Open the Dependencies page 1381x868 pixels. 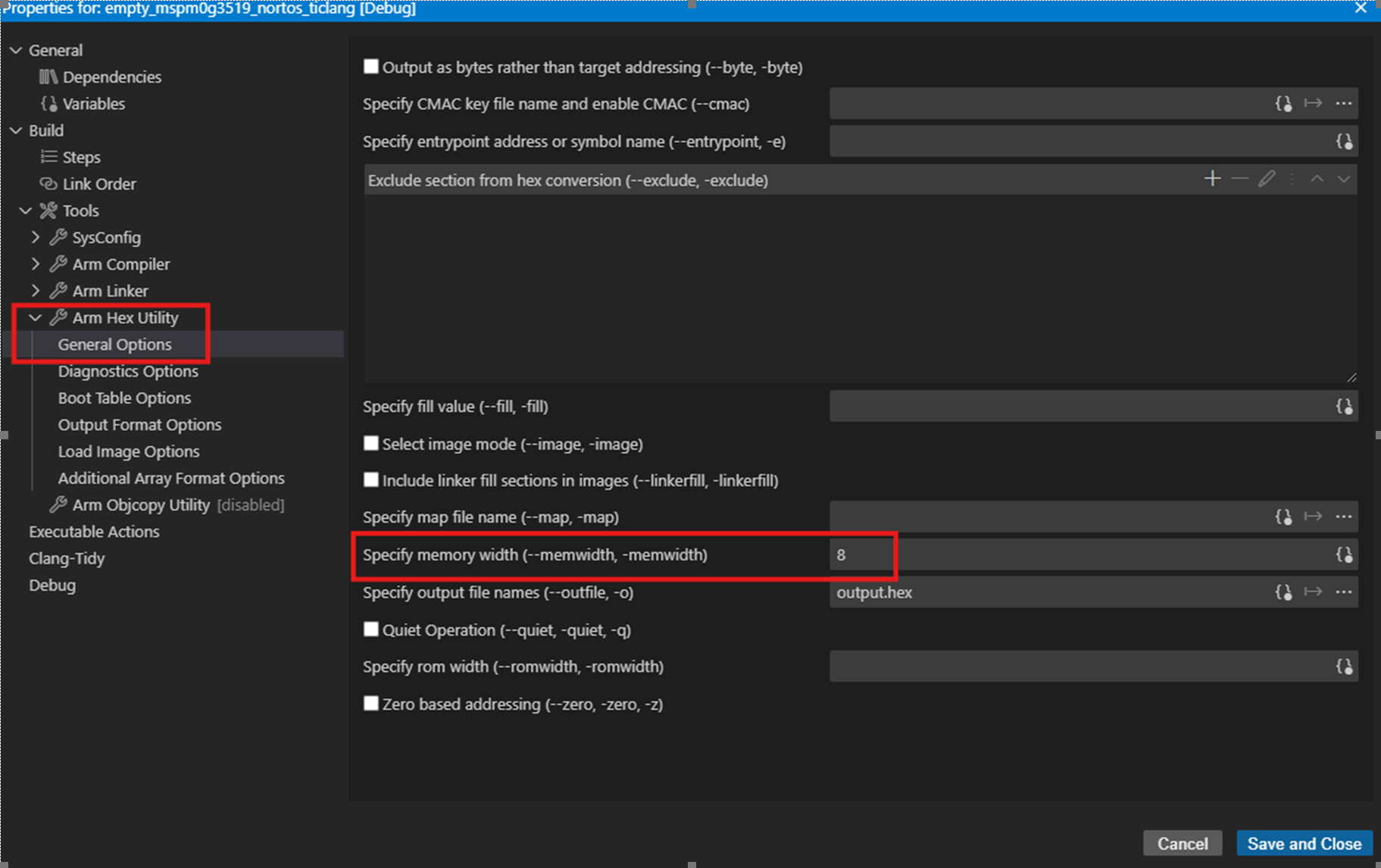point(111,77)
